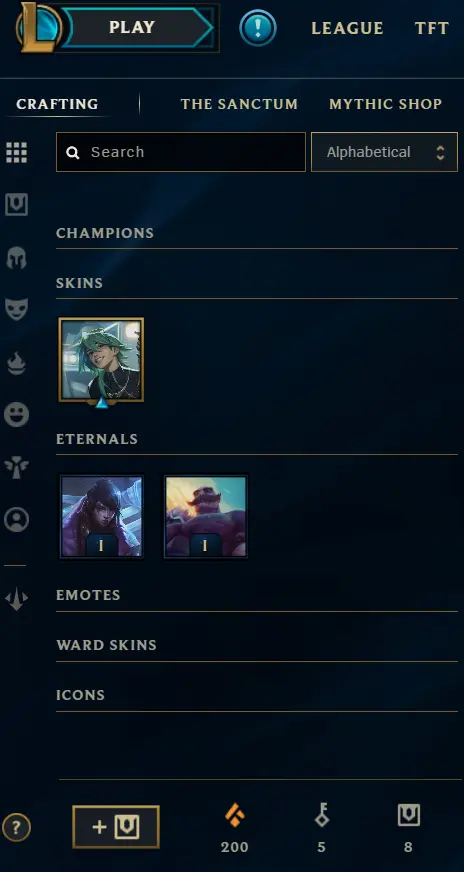The image size is (464, 872).
Task: Click the Play button
Action: pyautogui.click(x=134, y=27)
